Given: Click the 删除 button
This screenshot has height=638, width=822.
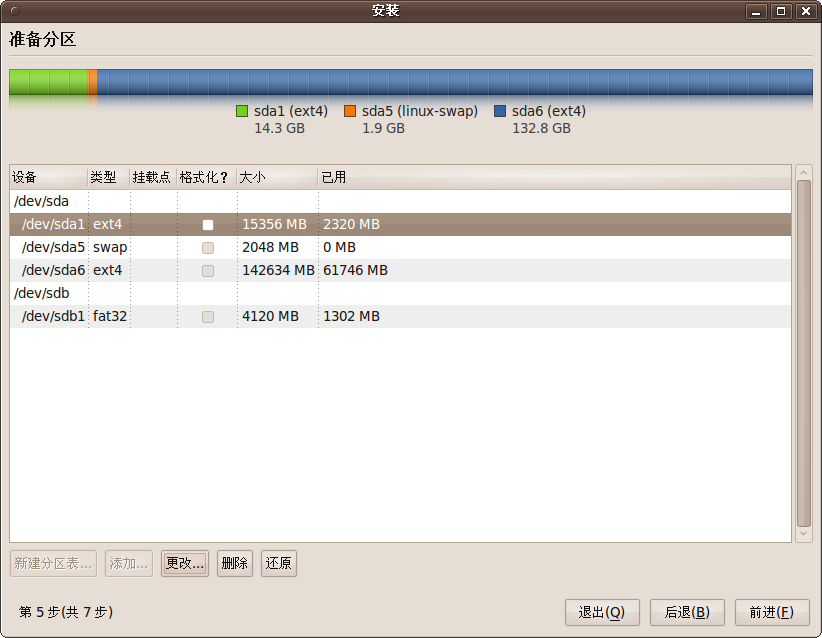Looking at the screenshot, I should (x=235, y=564).
